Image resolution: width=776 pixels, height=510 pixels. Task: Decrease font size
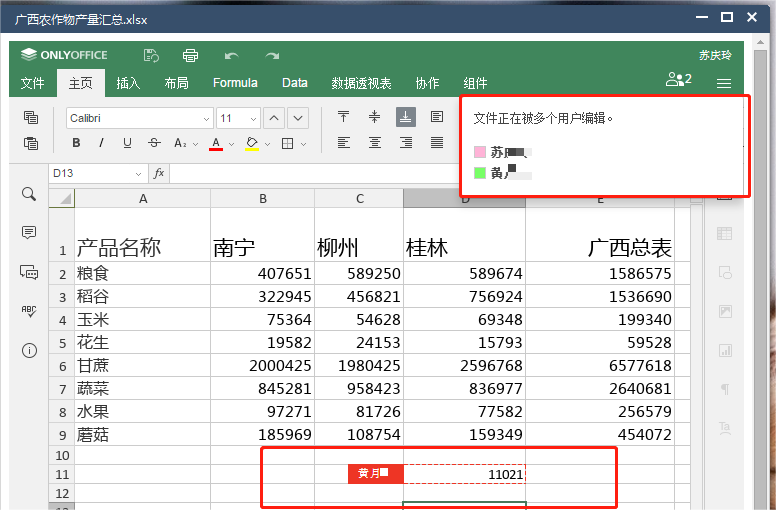[x=298, y=118]
